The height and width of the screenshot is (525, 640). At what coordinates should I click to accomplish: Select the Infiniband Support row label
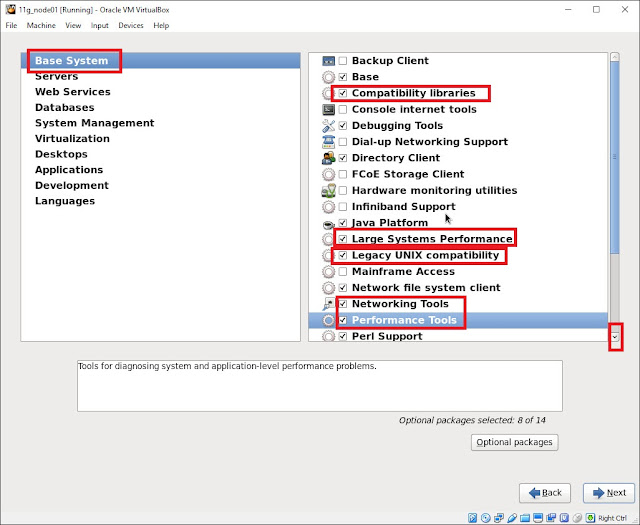pos(403,207)
